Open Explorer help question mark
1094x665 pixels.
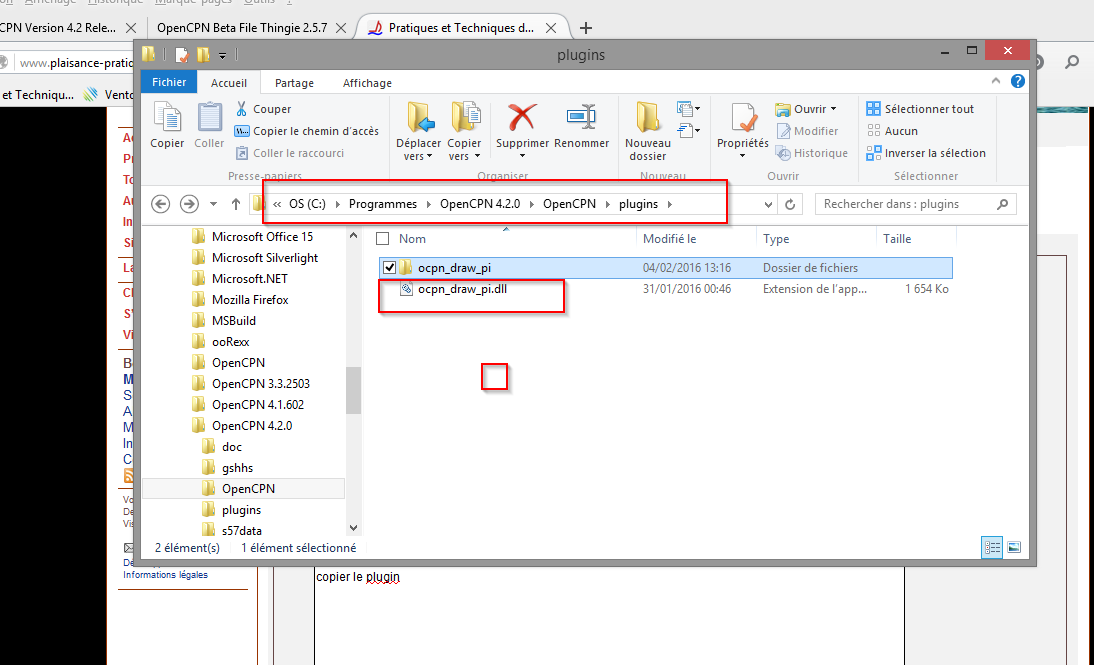1018,81
